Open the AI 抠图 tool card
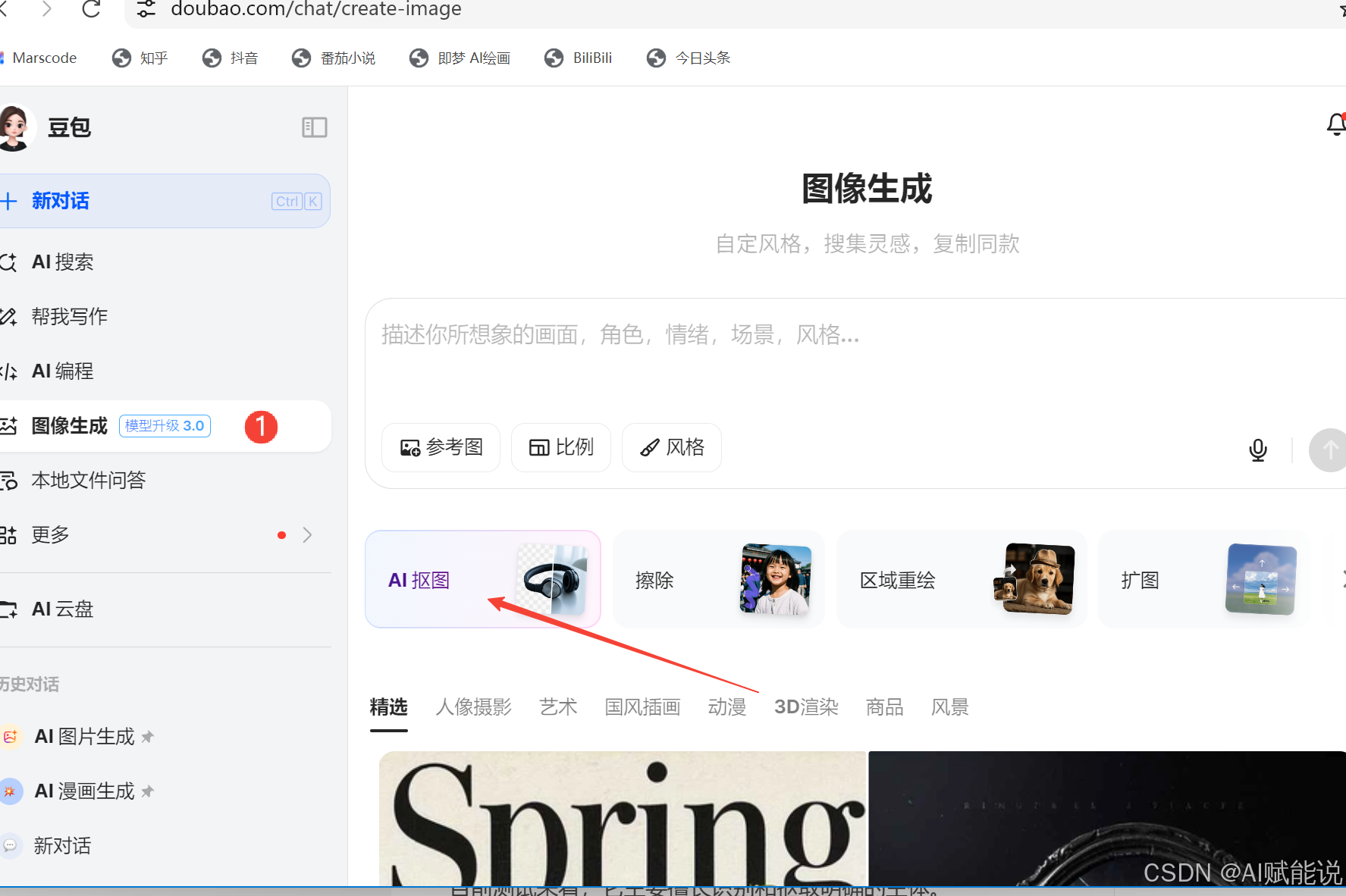The width and height of the screenshot is (1346, 896). click(483, 580)
